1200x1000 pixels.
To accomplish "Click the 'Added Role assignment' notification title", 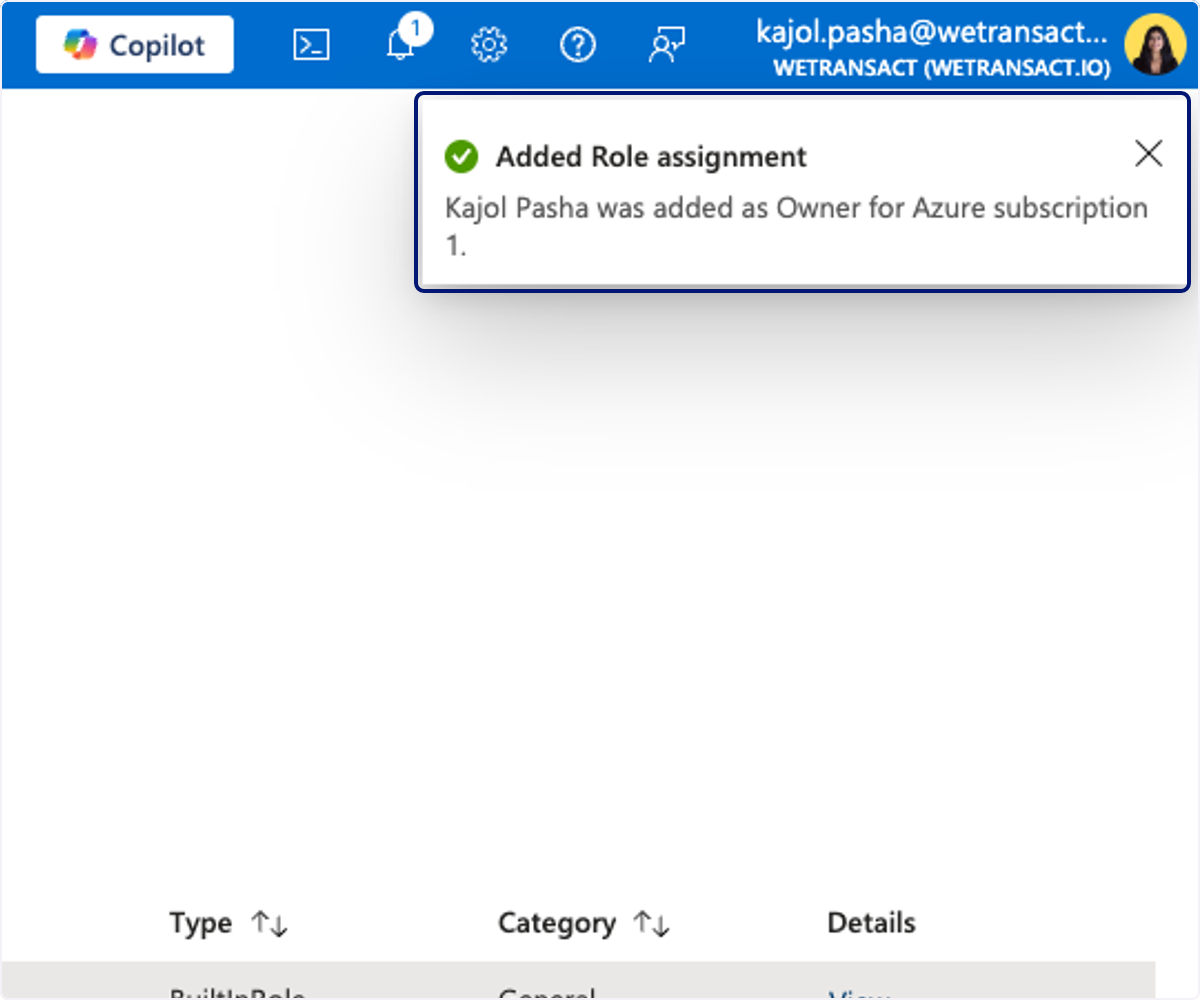I will point(651,157).
